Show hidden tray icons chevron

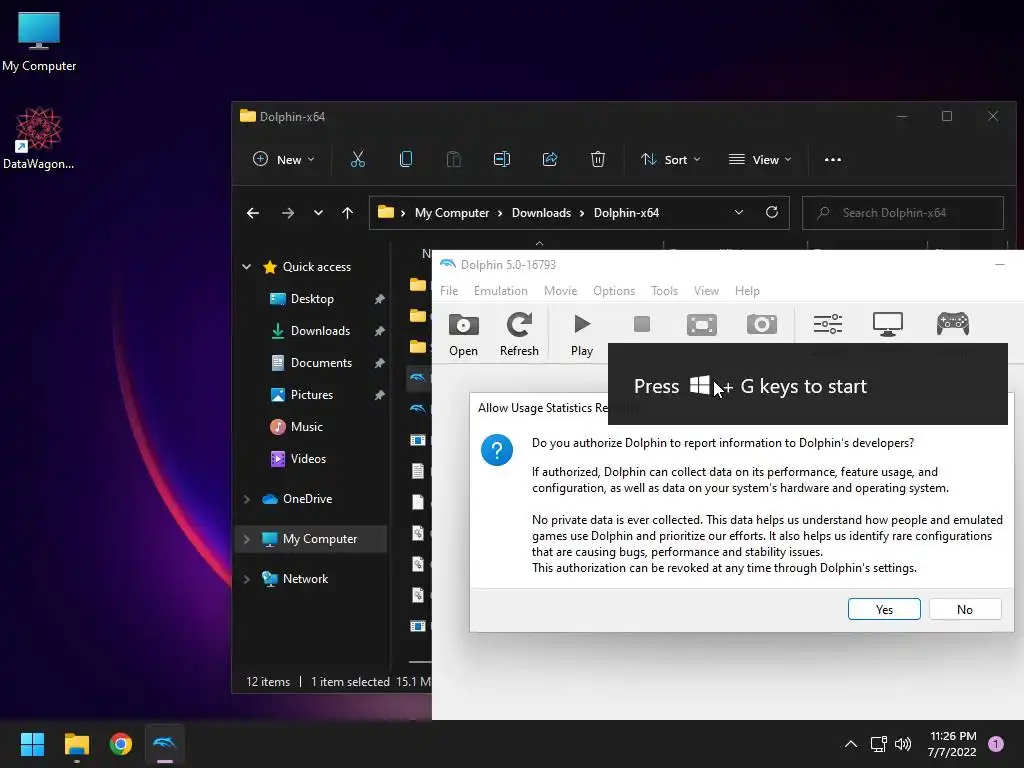(x=850, y=744)
